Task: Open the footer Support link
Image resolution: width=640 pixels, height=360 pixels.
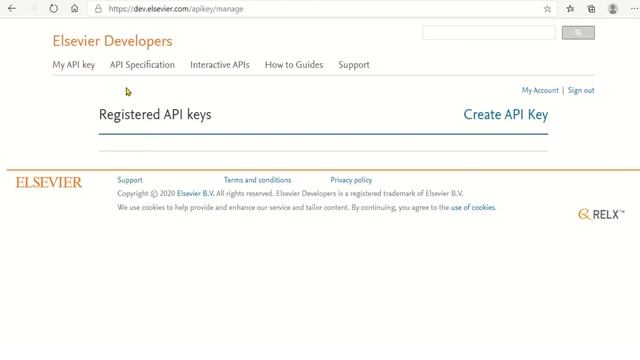Action: [130, 180]
